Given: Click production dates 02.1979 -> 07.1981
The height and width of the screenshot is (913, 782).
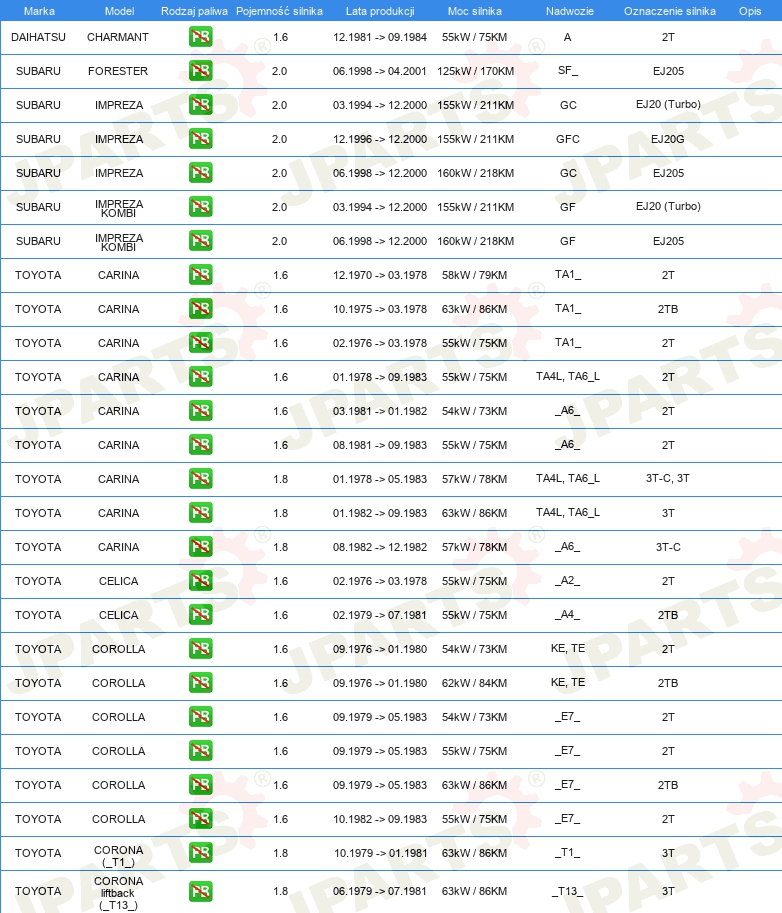Looking at the screenshot, I should [380, 615].
